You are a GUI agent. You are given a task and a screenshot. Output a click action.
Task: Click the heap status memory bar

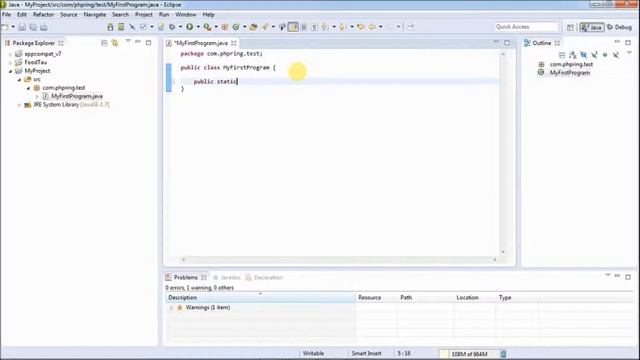point(469,354)
